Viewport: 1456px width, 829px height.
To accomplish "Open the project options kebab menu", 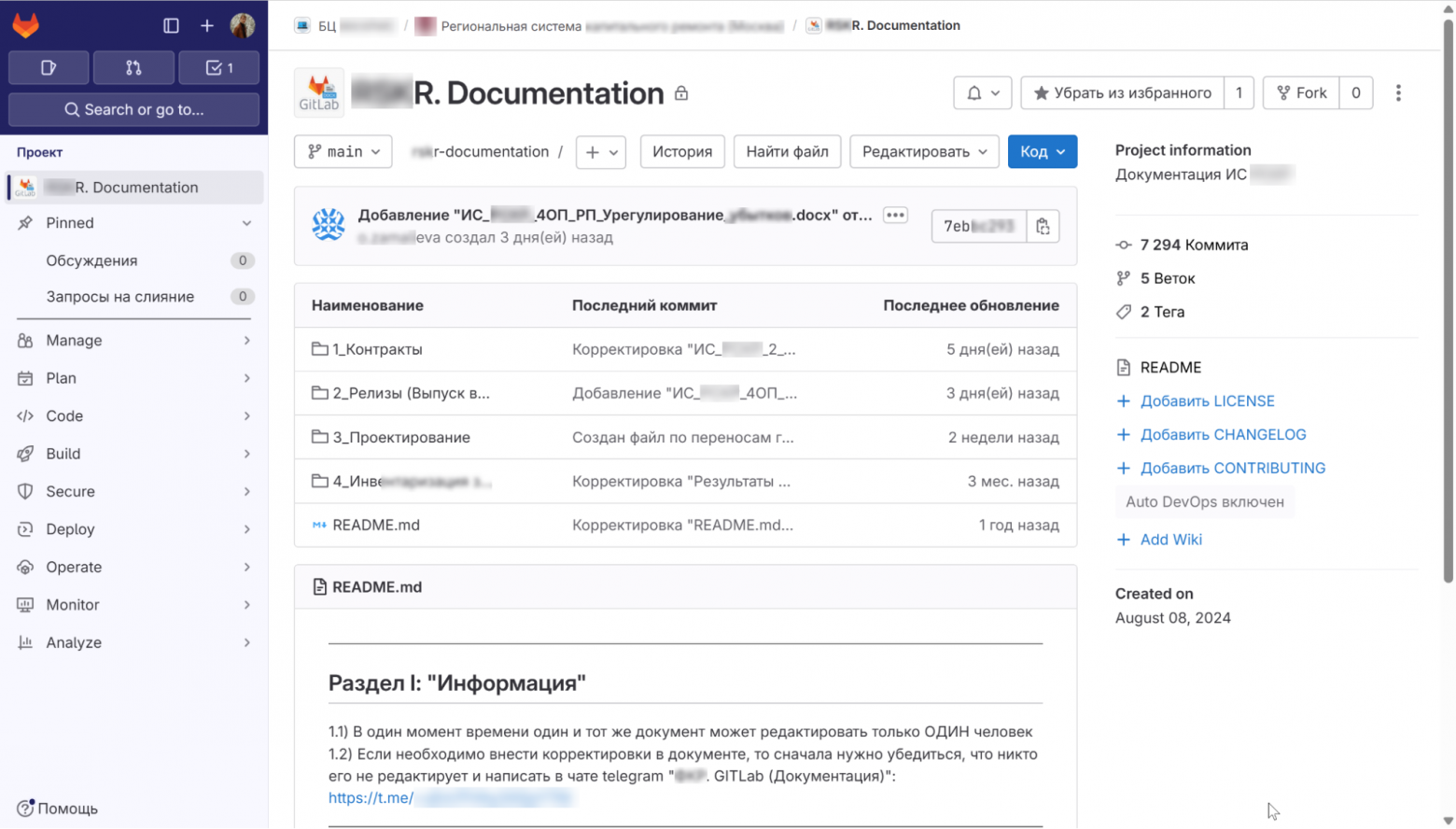I will click(1398, 92).
